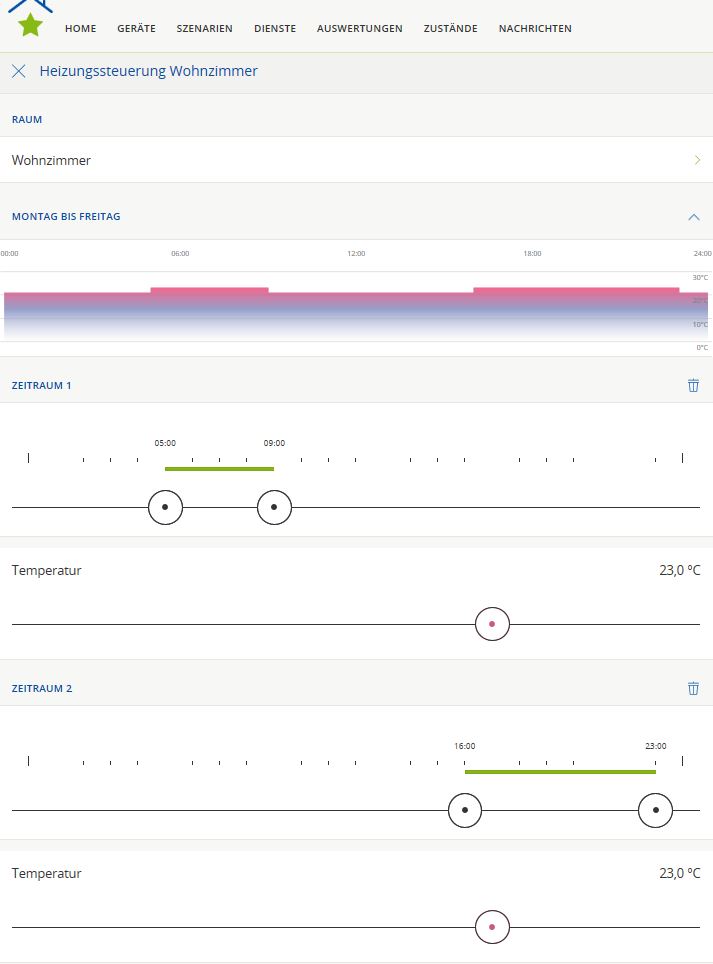Viewport: 713px width, 964px height.
Task: Click the Zeitraum 2 temperature slider knob
Action: point(492,927)
